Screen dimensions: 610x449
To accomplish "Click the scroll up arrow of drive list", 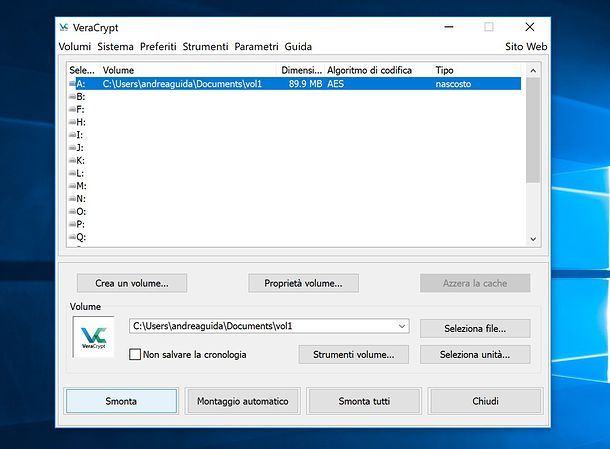I will coord(533,71).
